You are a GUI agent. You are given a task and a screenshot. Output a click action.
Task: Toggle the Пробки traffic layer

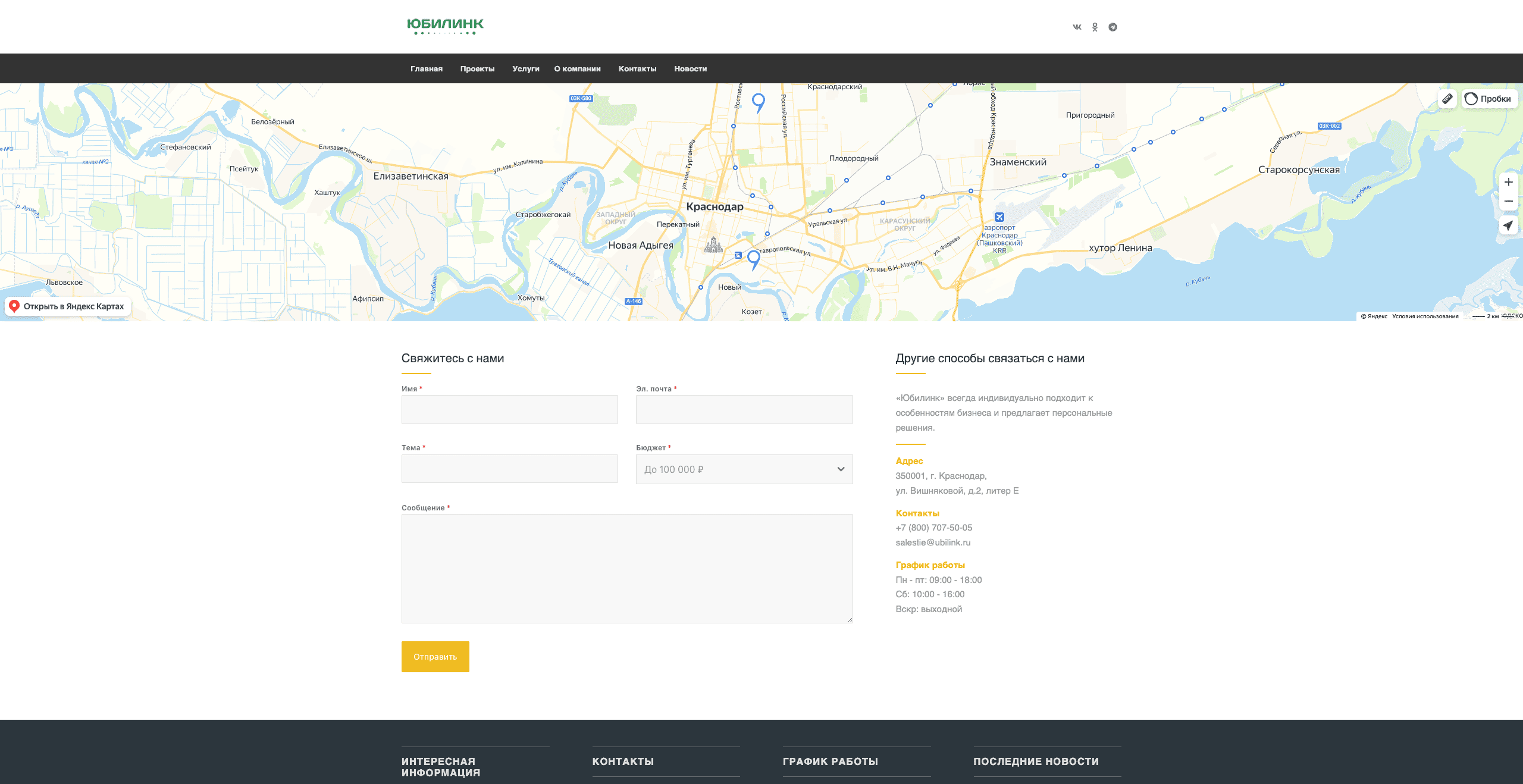pos(1489,99)
